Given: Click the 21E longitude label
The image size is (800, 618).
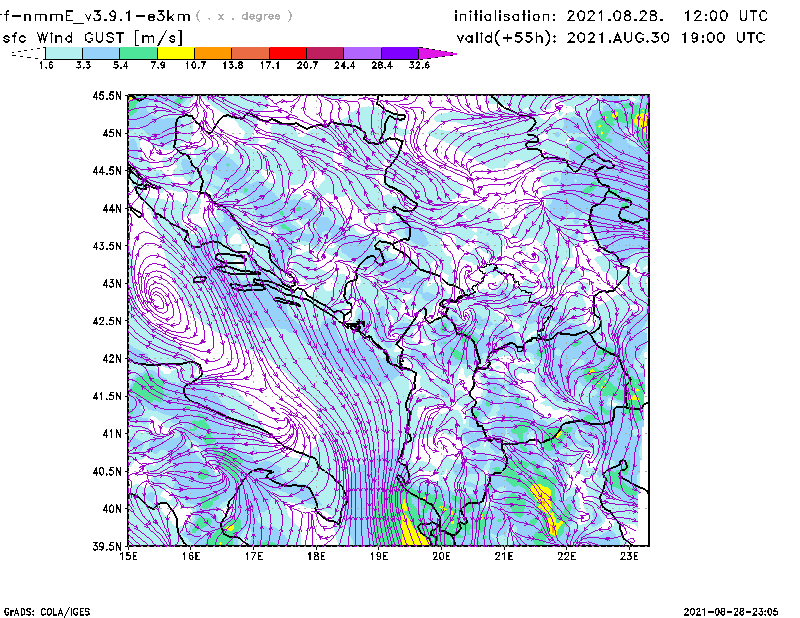Looking at the screenshot, I should click(x=504, y=556).
